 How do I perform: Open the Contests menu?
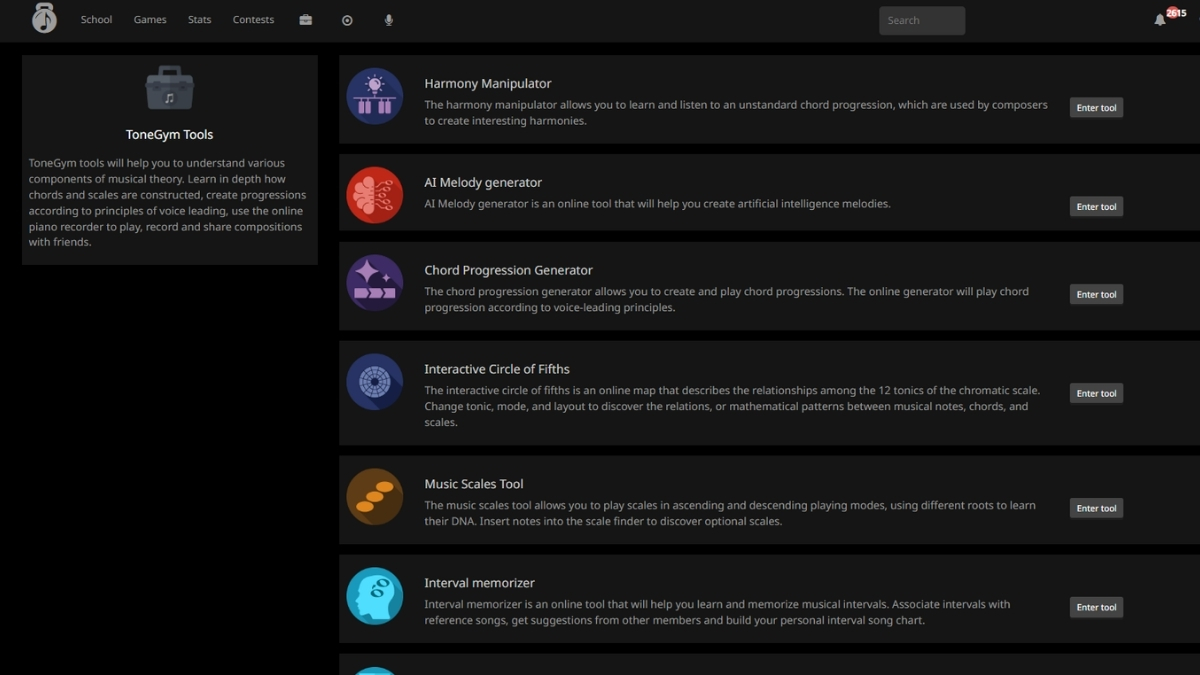[x=253, y=20]
